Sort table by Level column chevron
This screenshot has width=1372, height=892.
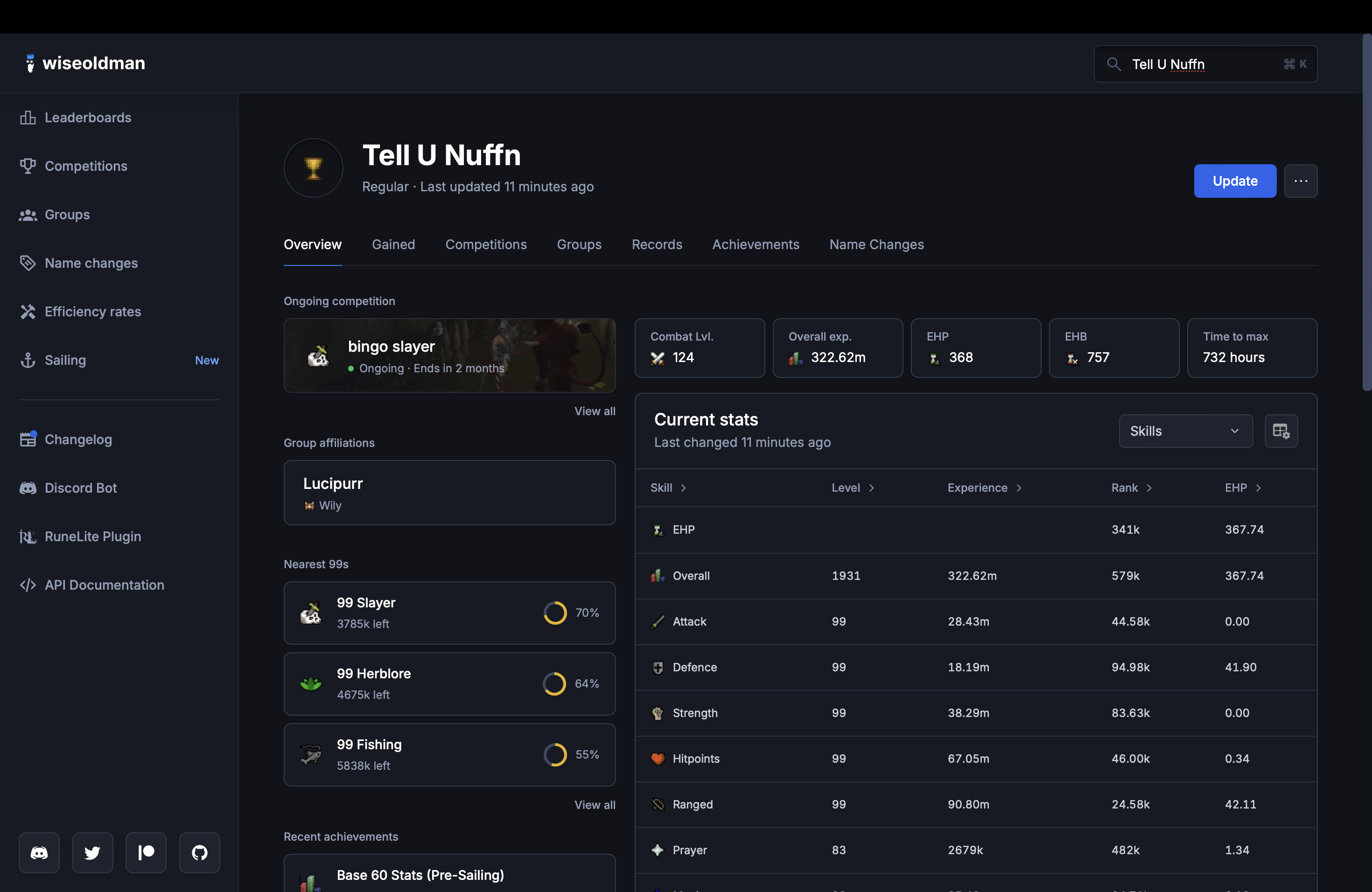pyautogui.click(x=871, y=488)
